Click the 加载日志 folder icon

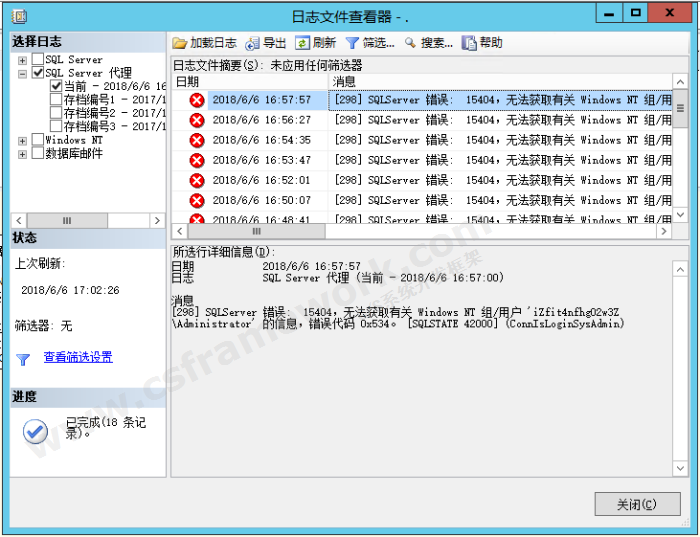point(180,43)
